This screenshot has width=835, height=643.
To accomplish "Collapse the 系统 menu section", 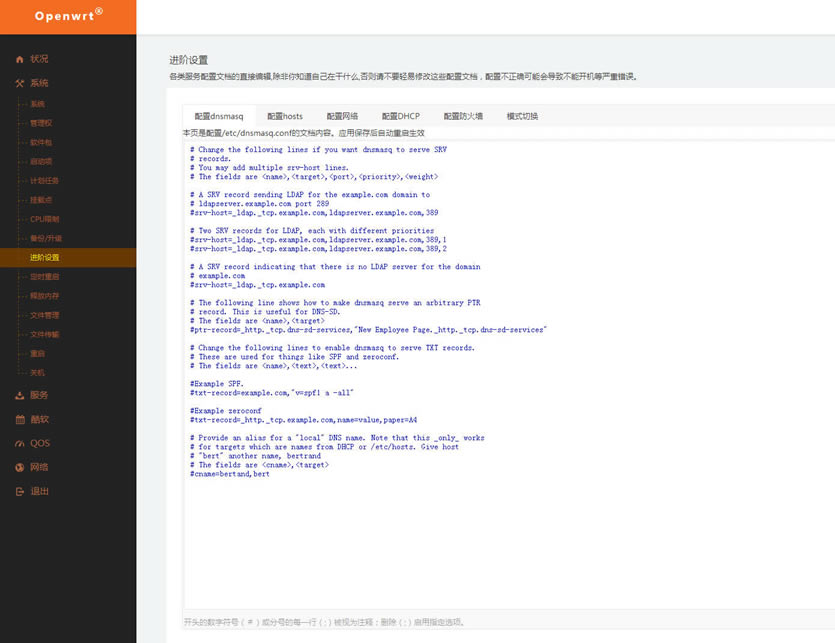I will tap(40, 84).
